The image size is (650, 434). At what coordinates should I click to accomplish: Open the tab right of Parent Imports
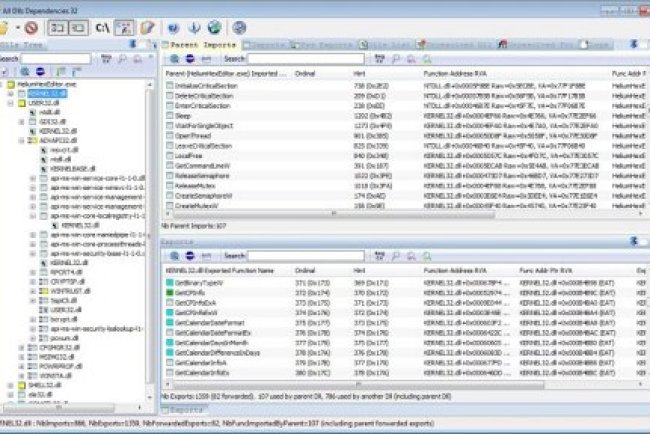pos(265,44)
